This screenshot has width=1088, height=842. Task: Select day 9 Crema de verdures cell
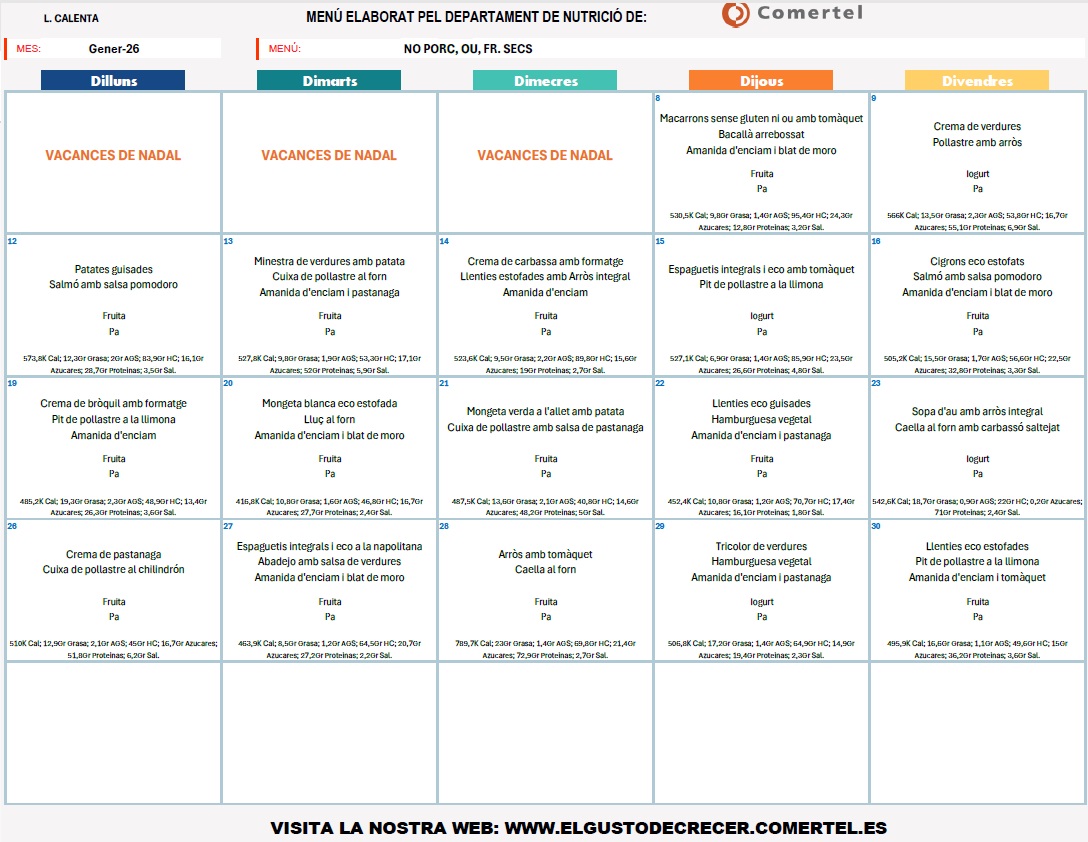point(977,162)
